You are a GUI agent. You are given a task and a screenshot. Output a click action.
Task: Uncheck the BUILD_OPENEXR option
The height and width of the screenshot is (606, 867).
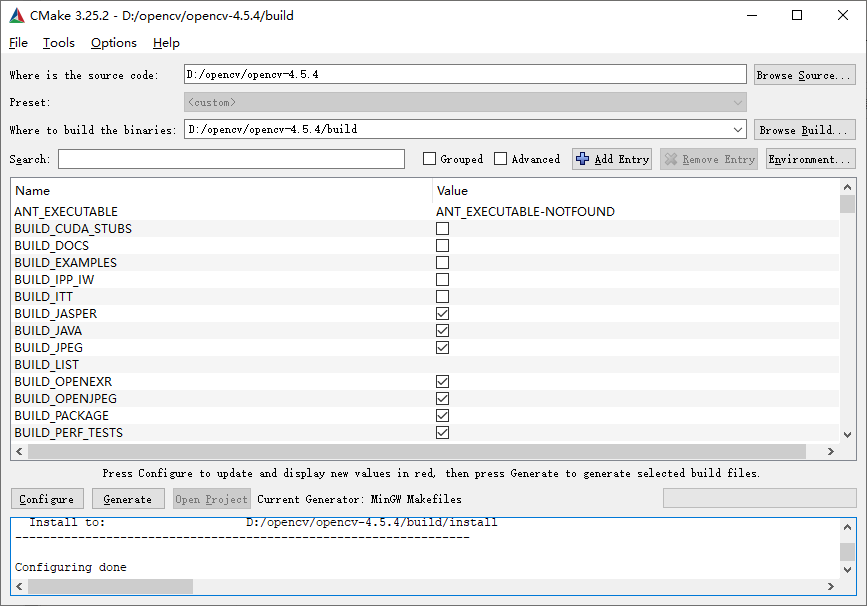coord(442,382)
